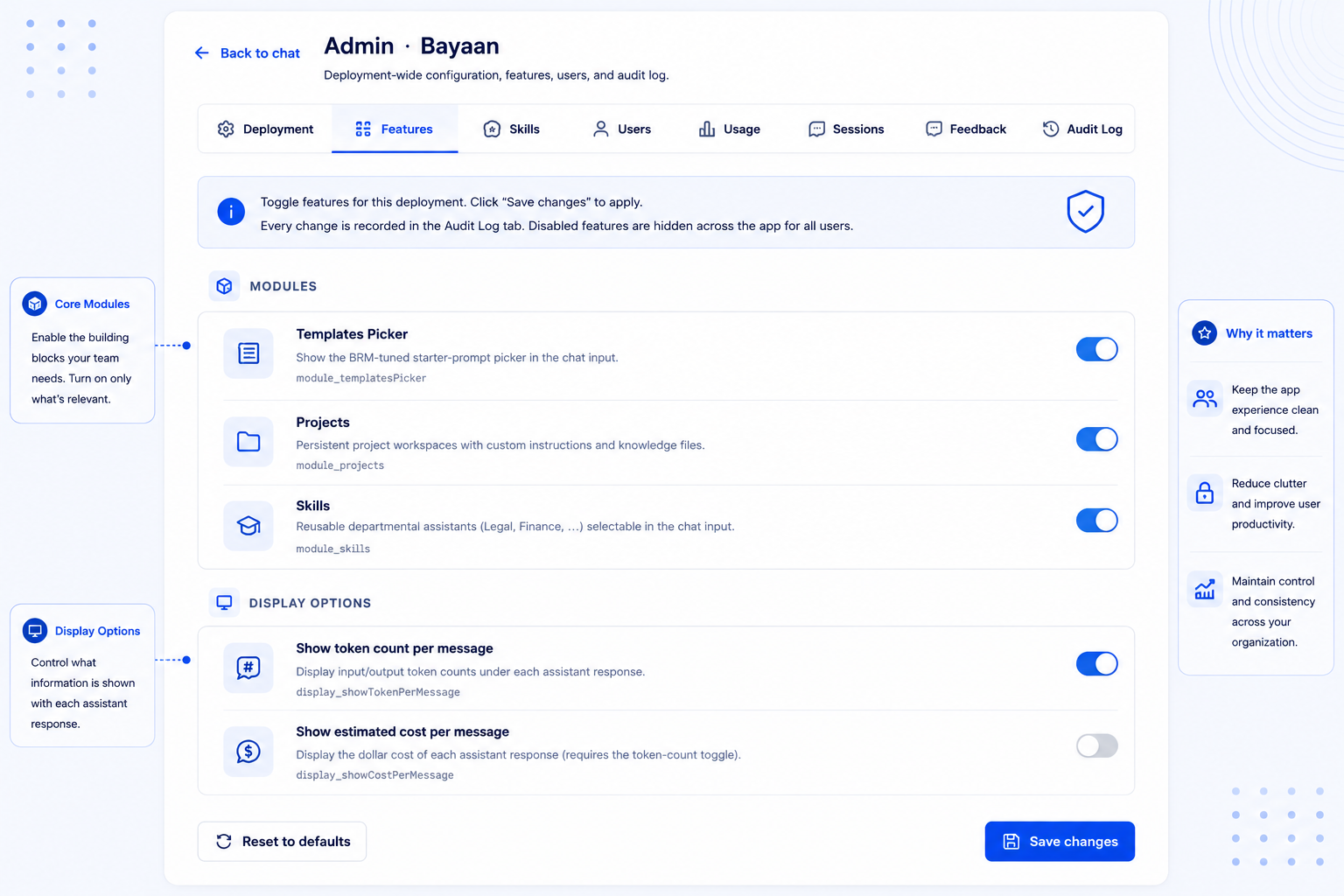
Task: Click the Audit Log history icon
Action: click(1051, 129)
